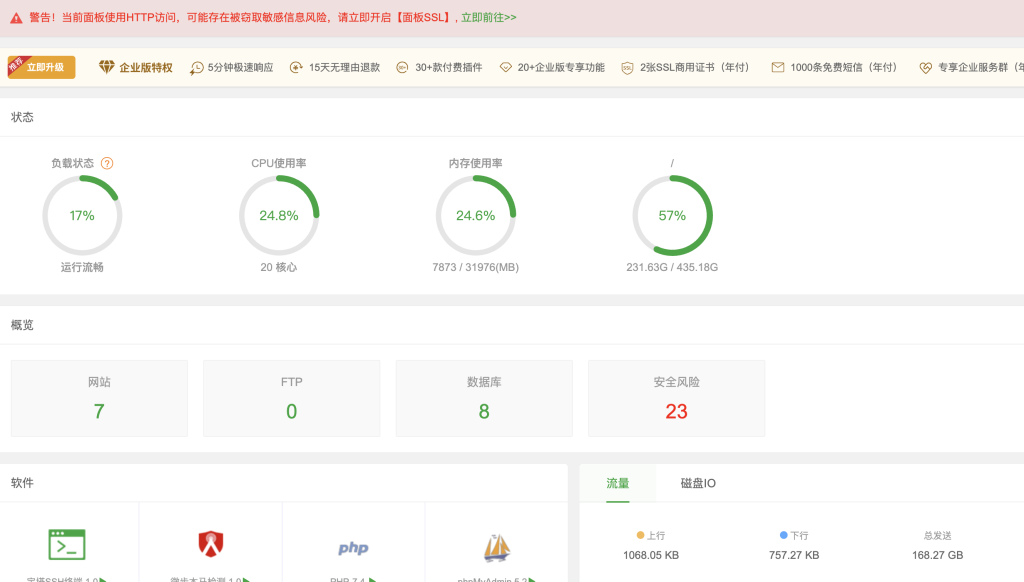Click the refund icon before 15天无理由退款
This screenshot has width=1024, height=582.
[296, 67]
